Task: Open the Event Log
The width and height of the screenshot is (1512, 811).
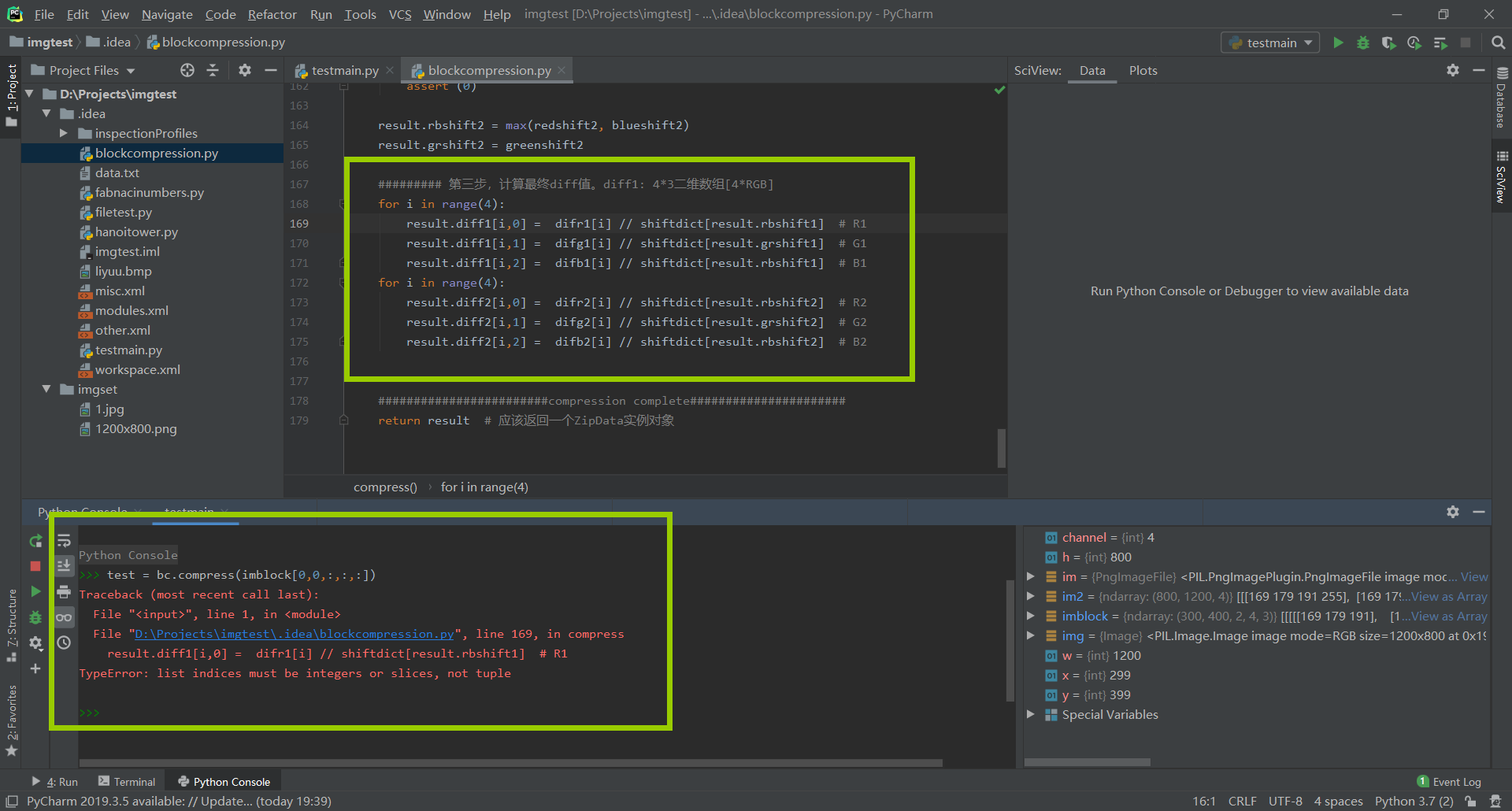Action: pyautogui.click(x=1449, y=782)
